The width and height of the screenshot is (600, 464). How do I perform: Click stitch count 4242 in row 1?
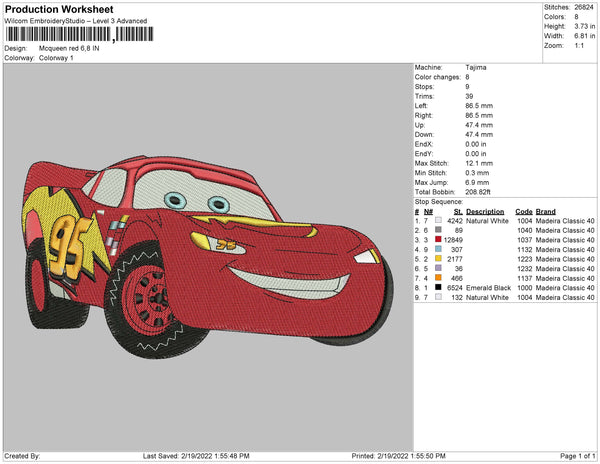click(x=455, y=221)
